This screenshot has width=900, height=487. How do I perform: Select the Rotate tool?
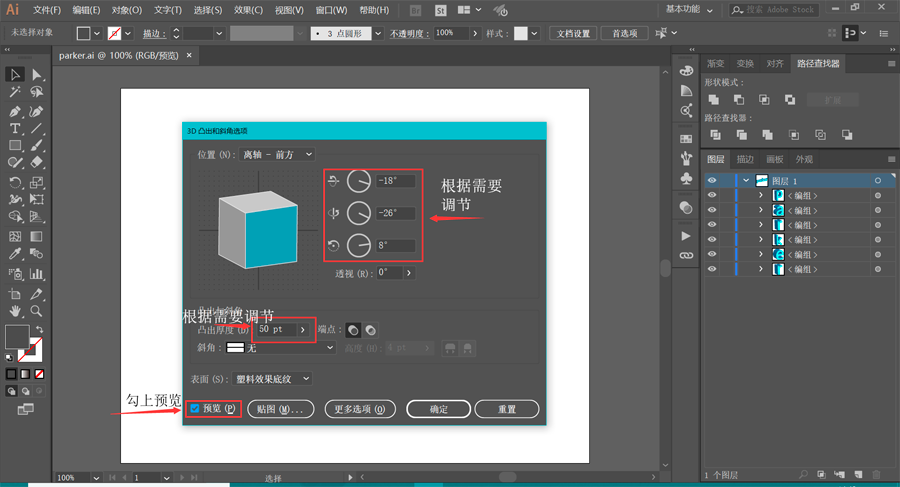coord(15,183)
